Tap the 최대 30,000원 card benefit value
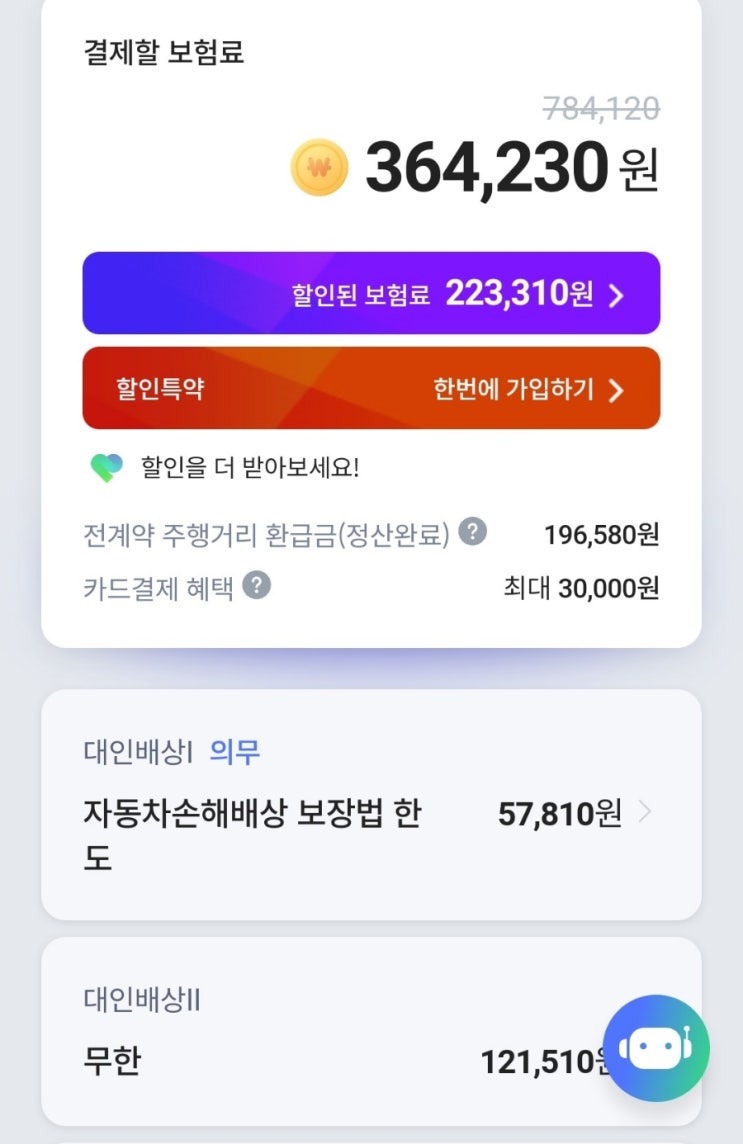The width and height of the screenshot is (743, 1144). (x=581, y=588)
